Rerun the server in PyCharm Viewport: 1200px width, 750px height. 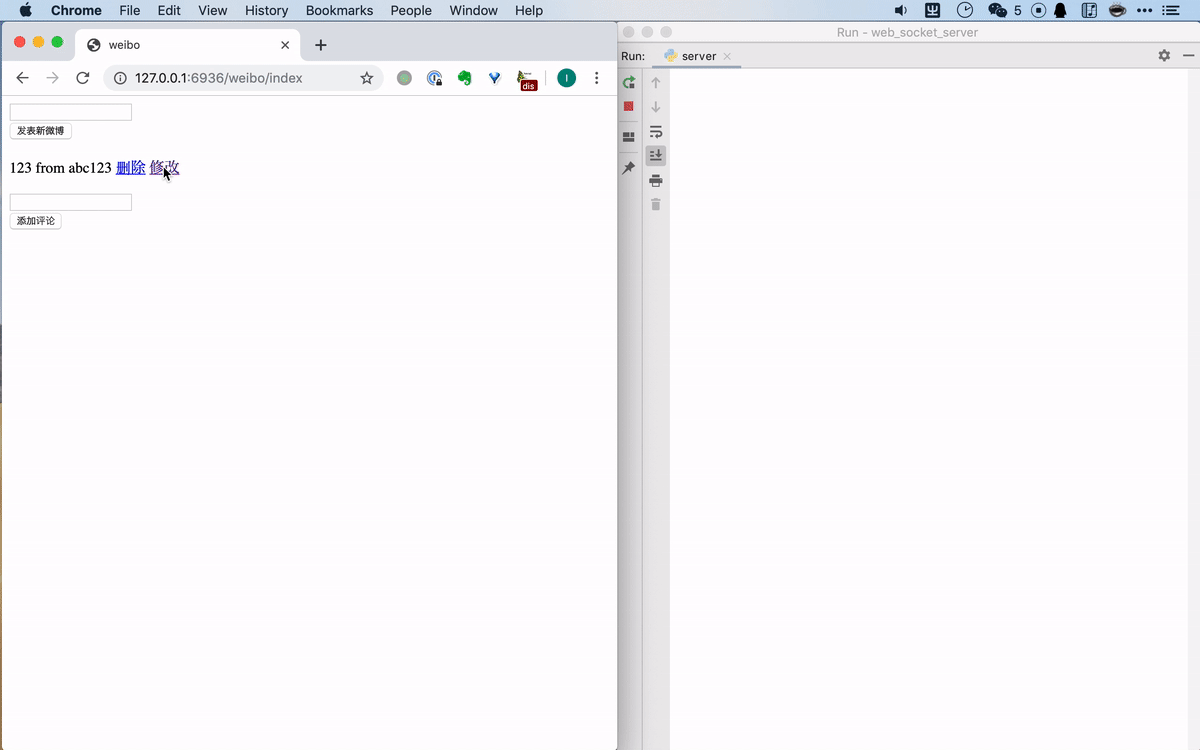point(628,82)
